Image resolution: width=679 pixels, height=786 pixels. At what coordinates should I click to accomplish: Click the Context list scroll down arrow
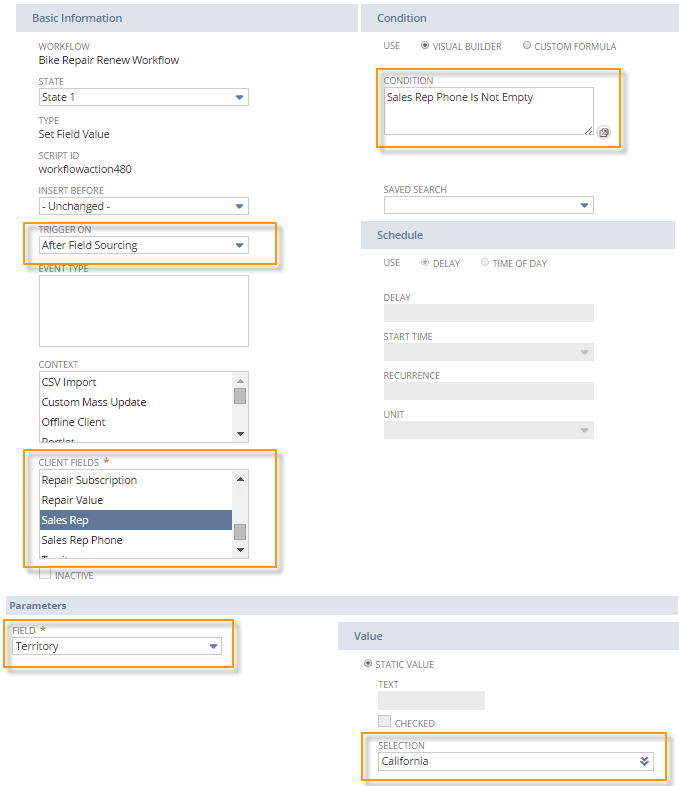(241, 434)
